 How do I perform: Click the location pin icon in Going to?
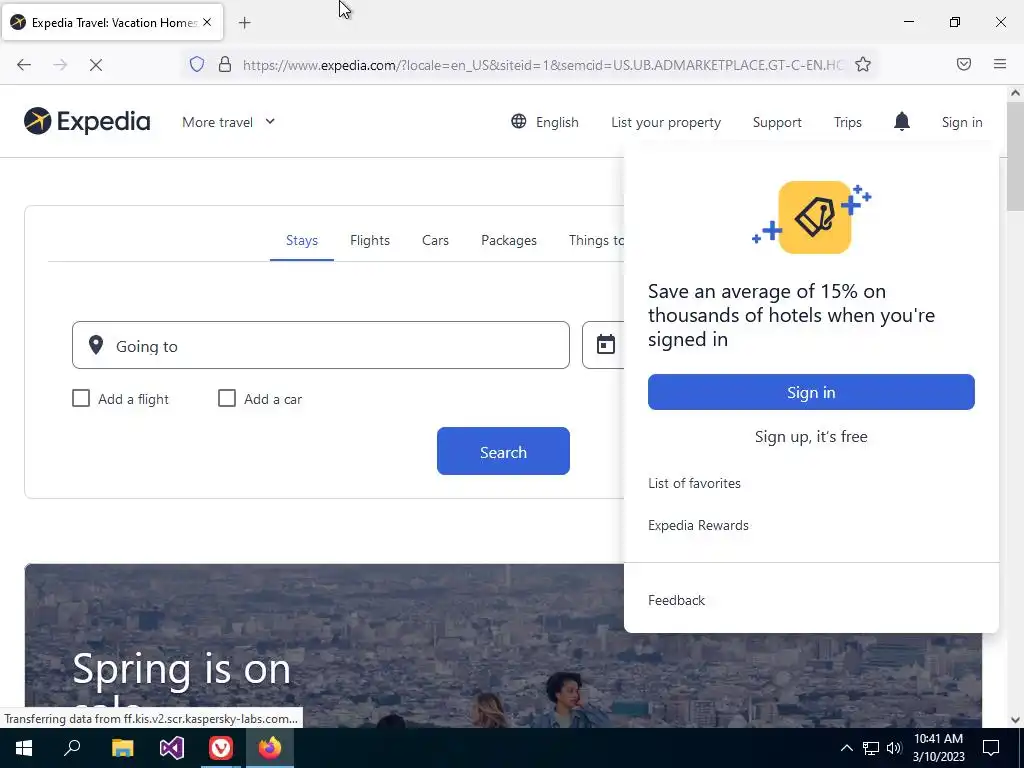96,345
